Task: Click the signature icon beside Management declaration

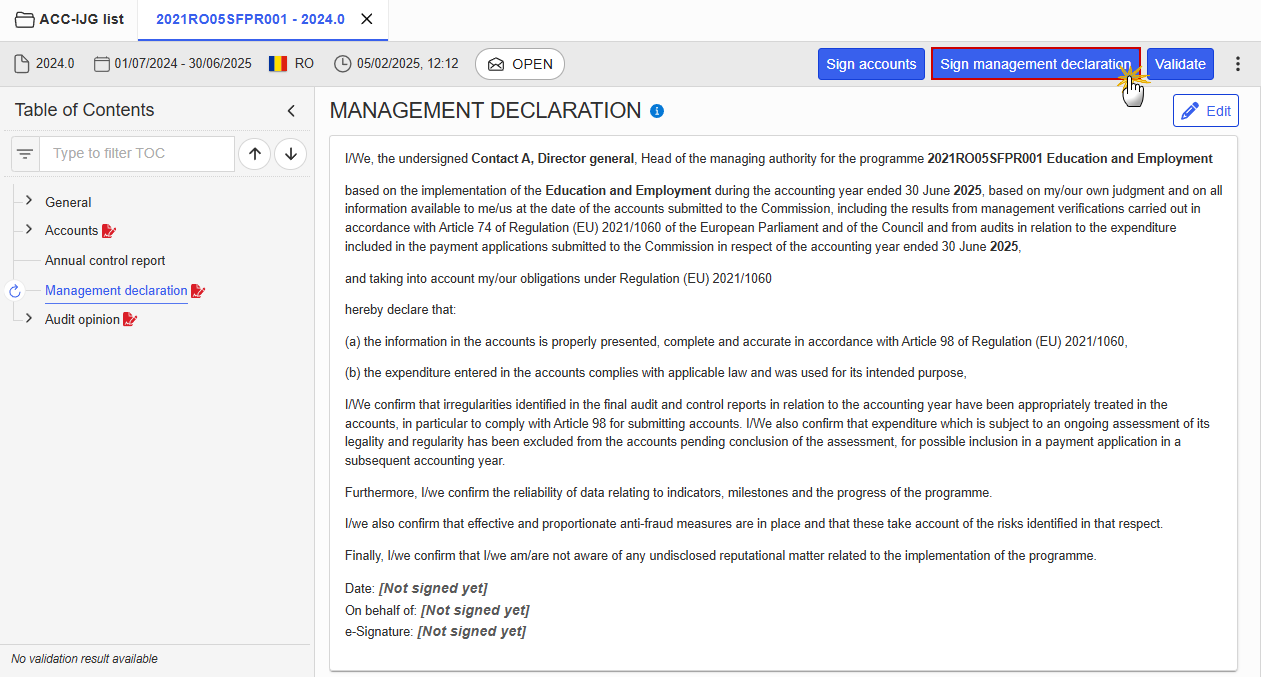Action: coord(198,291)
